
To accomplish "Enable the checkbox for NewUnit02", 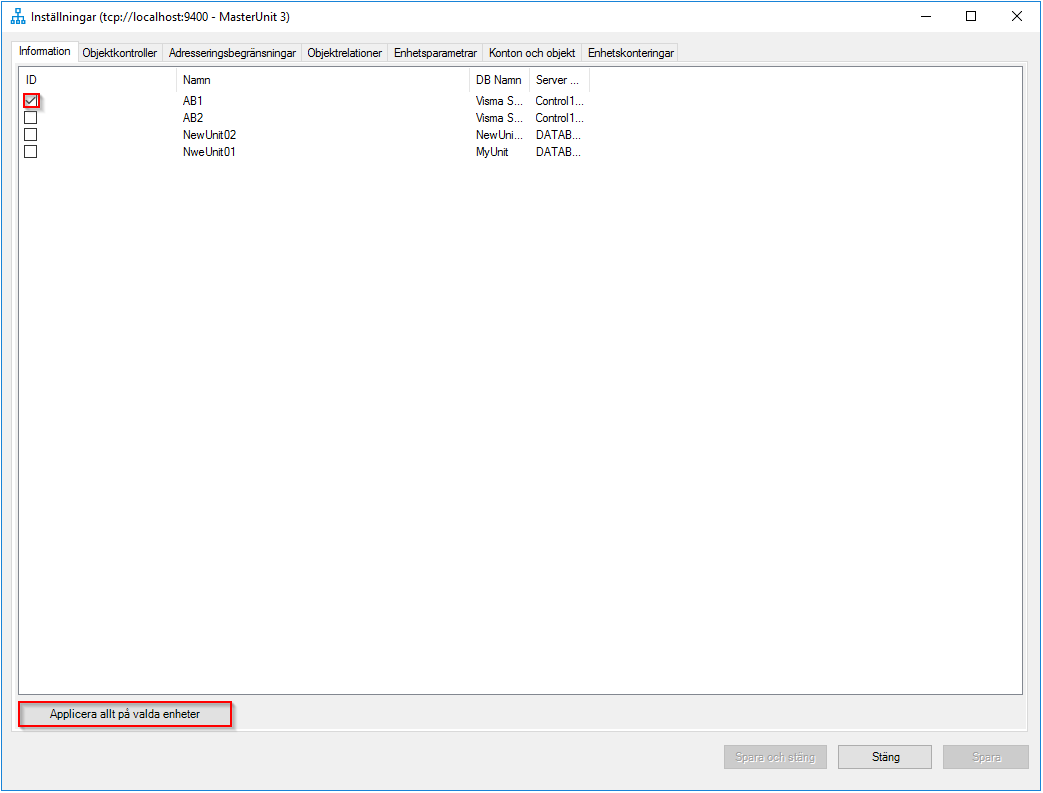I will coord(30,134).
